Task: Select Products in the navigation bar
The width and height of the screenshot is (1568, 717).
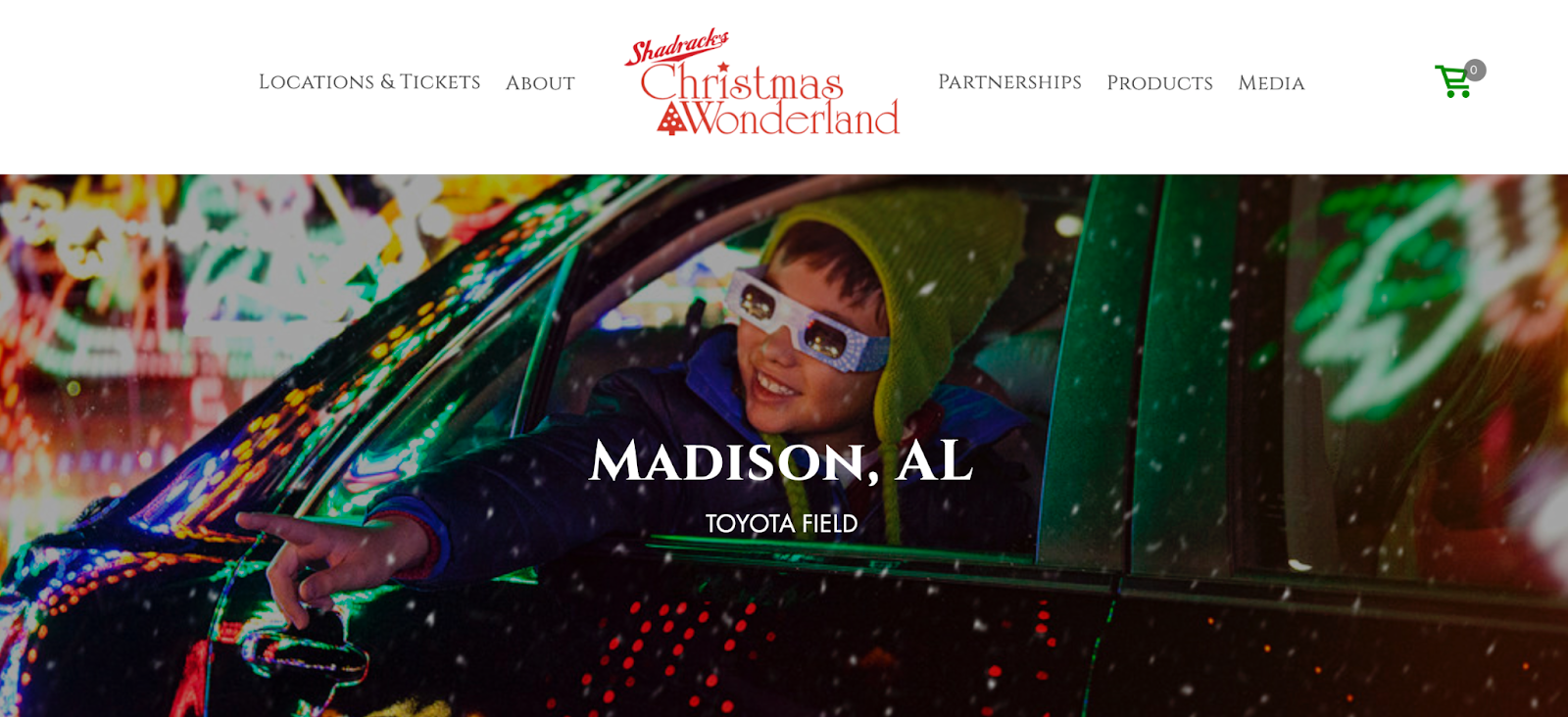Action: (1159, 83)
